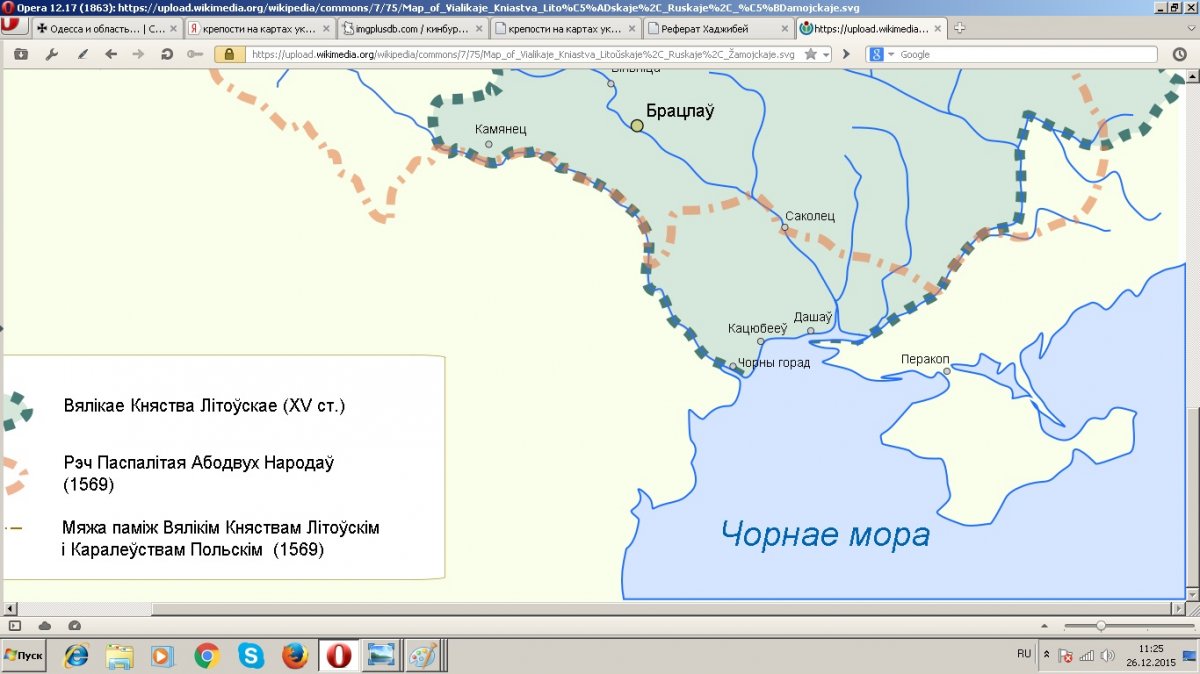Open the new tab plus button
The image size is (1200, 674).
pos(960,28)
